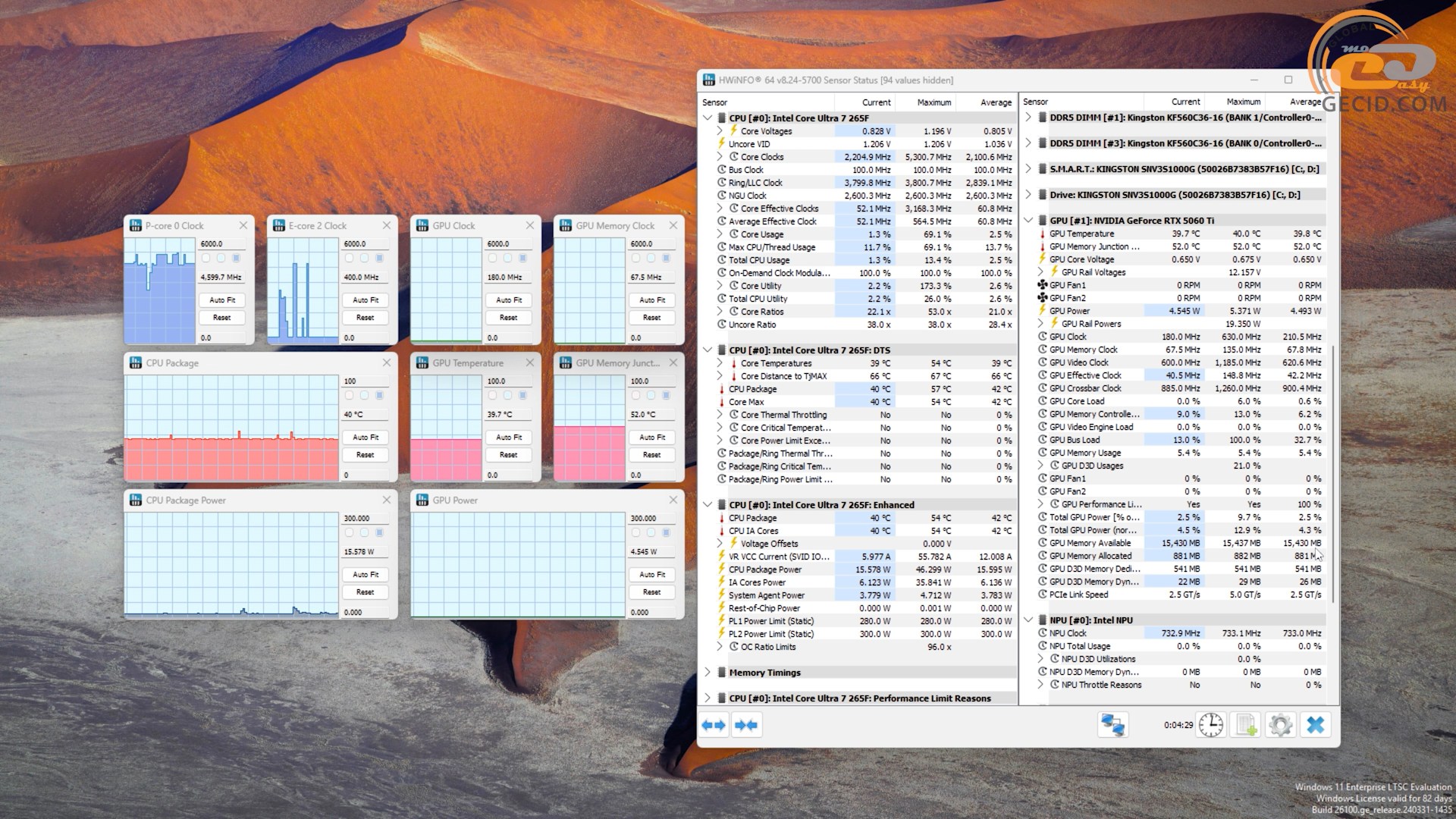Collapse the CPU DTS sensor group
Image resolution: width=1456 pixels, height=819 pixels.
tap(708, 350)
